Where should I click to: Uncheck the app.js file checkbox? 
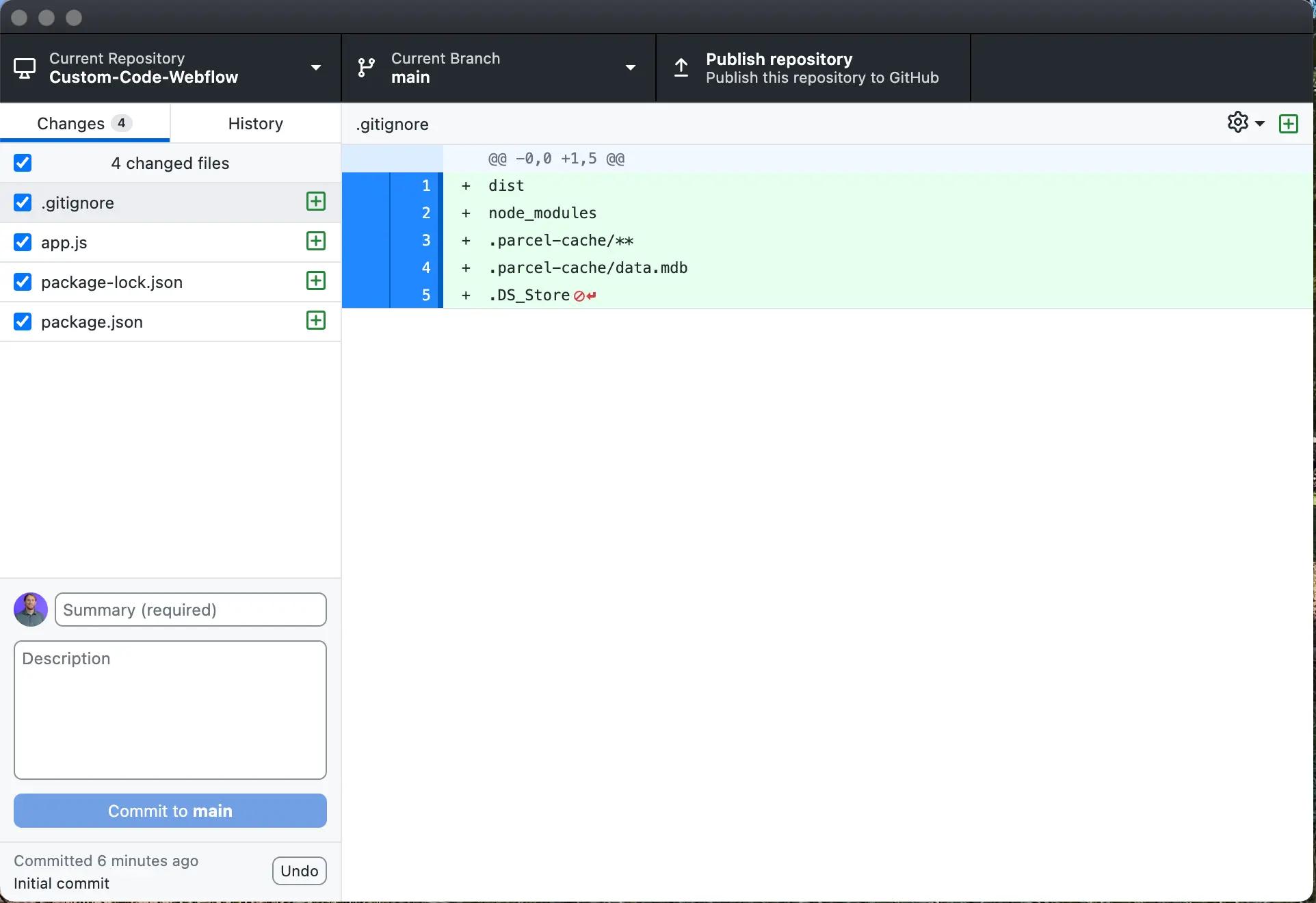[23, 242]
